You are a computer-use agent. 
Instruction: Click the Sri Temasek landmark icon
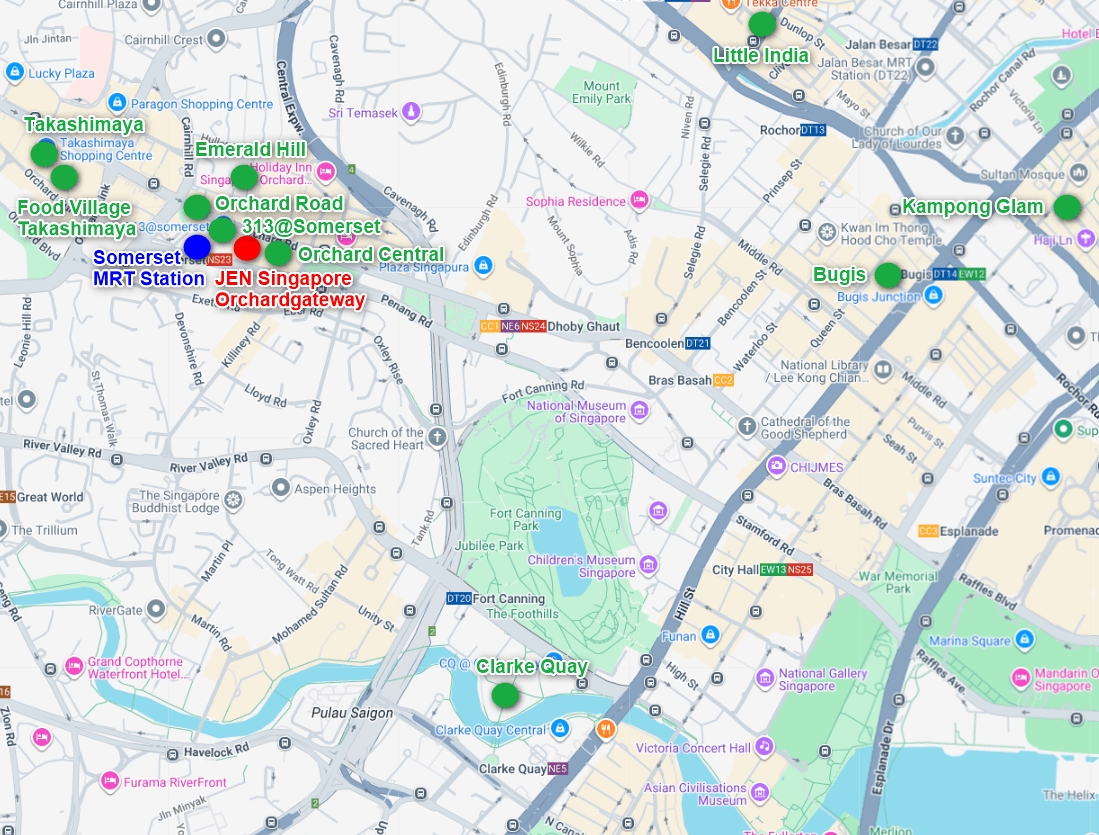pos(409,113)
